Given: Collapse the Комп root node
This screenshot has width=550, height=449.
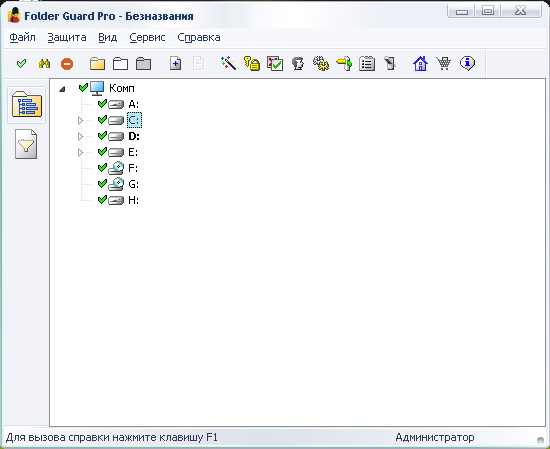Looking at the screenshot, I should [x=62, y=89].
